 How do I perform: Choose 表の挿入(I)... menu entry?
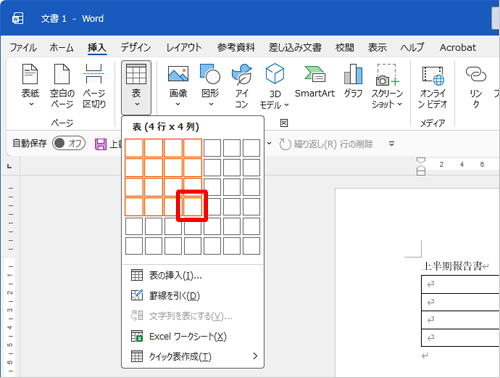[193, 275]
